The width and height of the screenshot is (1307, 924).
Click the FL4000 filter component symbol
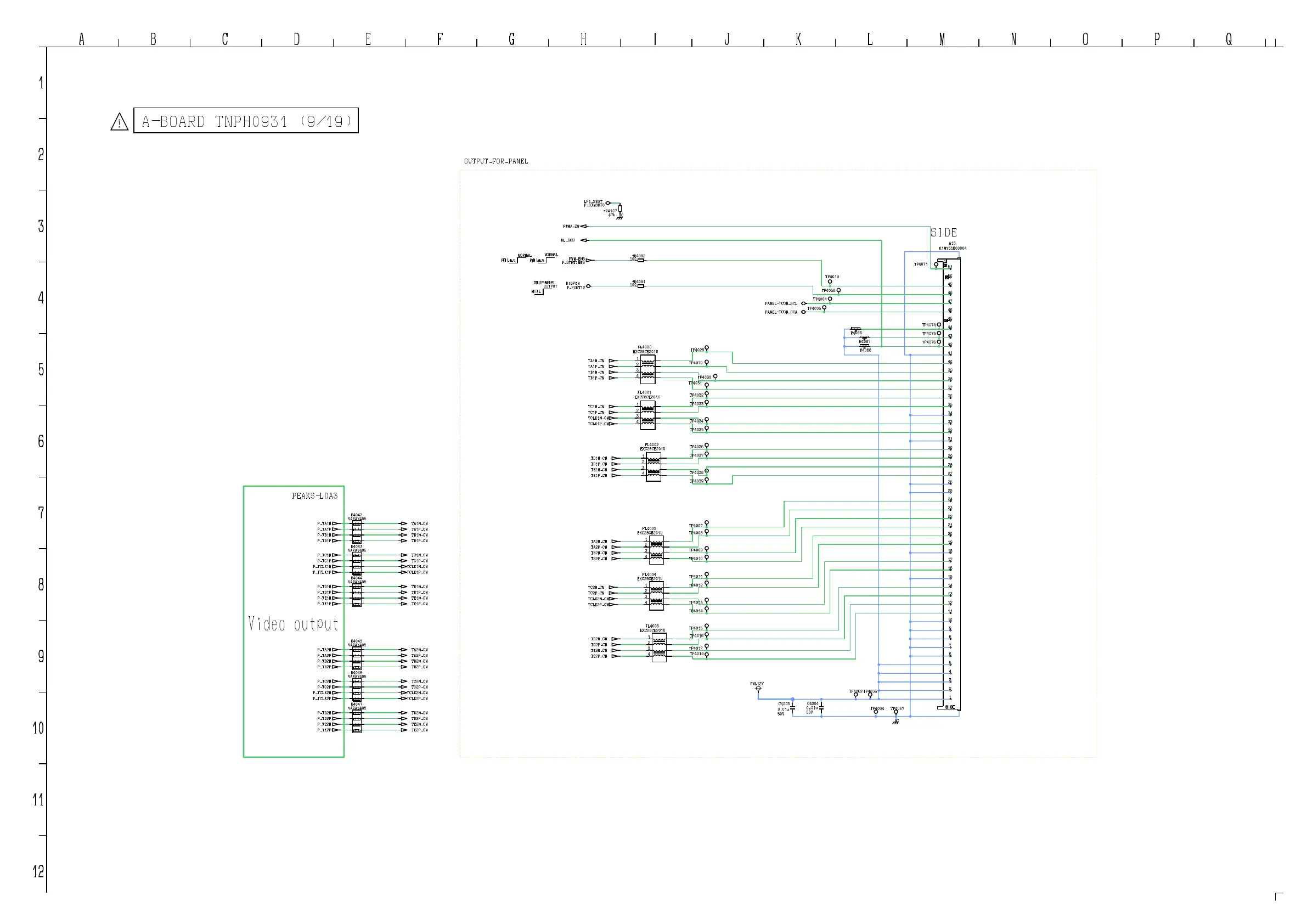647,368
